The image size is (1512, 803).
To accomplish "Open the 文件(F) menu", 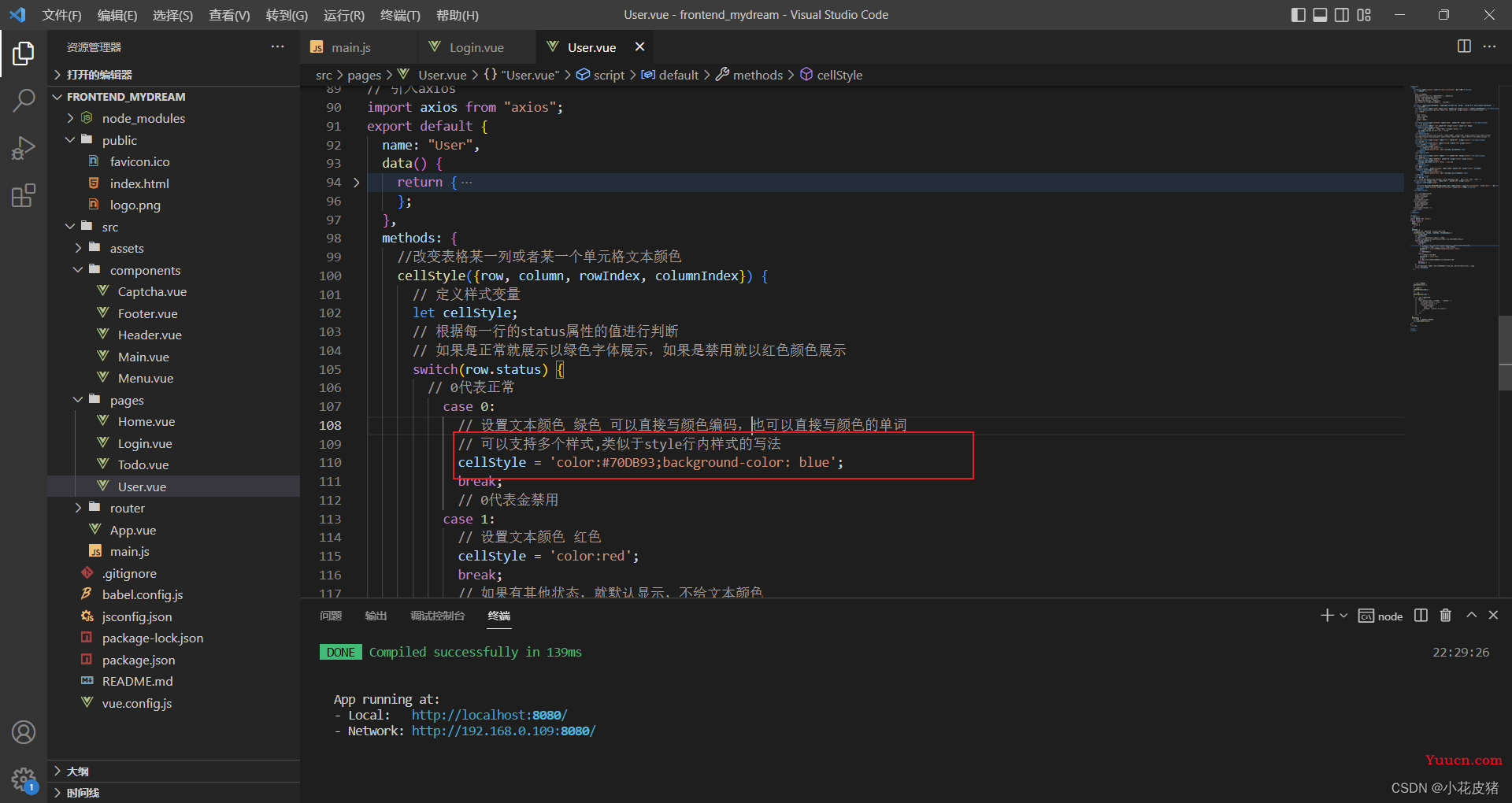I will pos(61,15).
